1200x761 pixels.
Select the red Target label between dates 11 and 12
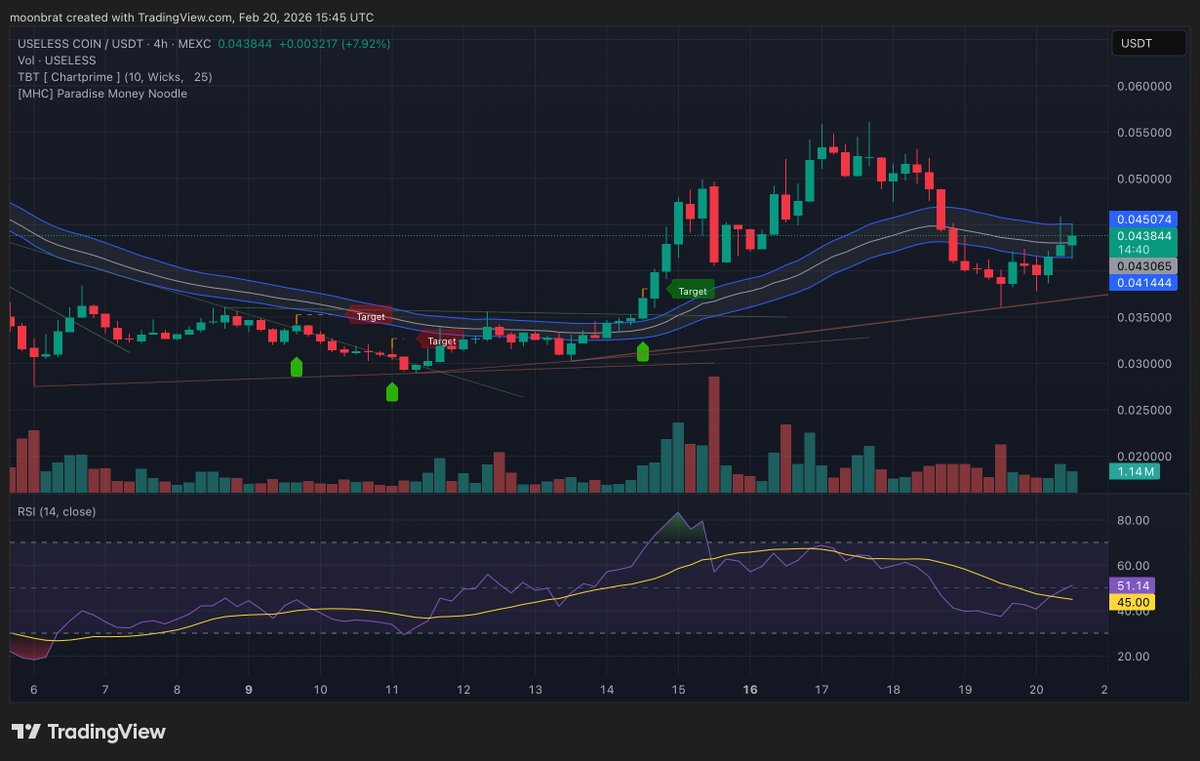click(441, 341)
